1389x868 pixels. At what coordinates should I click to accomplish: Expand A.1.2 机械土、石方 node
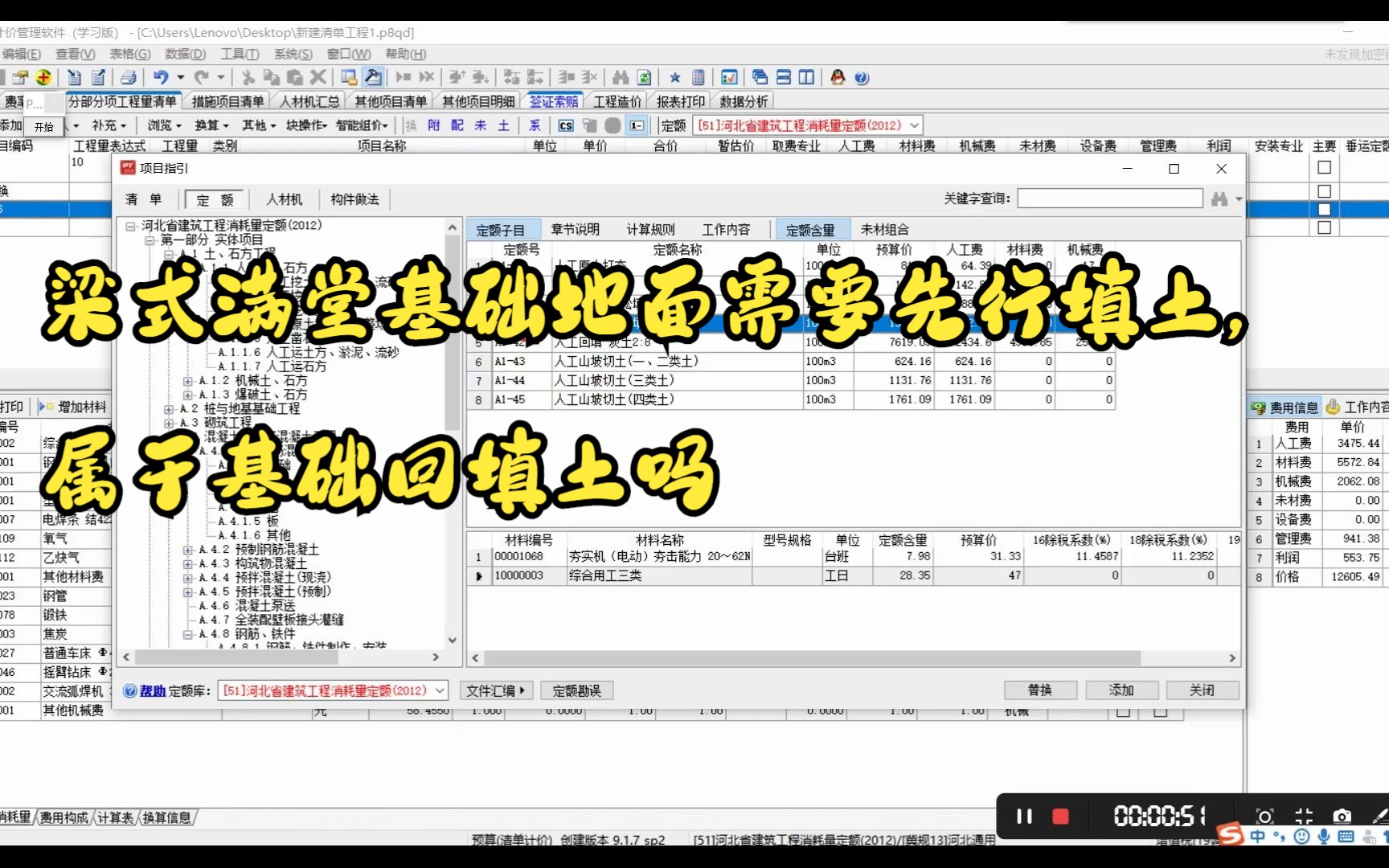187,381
